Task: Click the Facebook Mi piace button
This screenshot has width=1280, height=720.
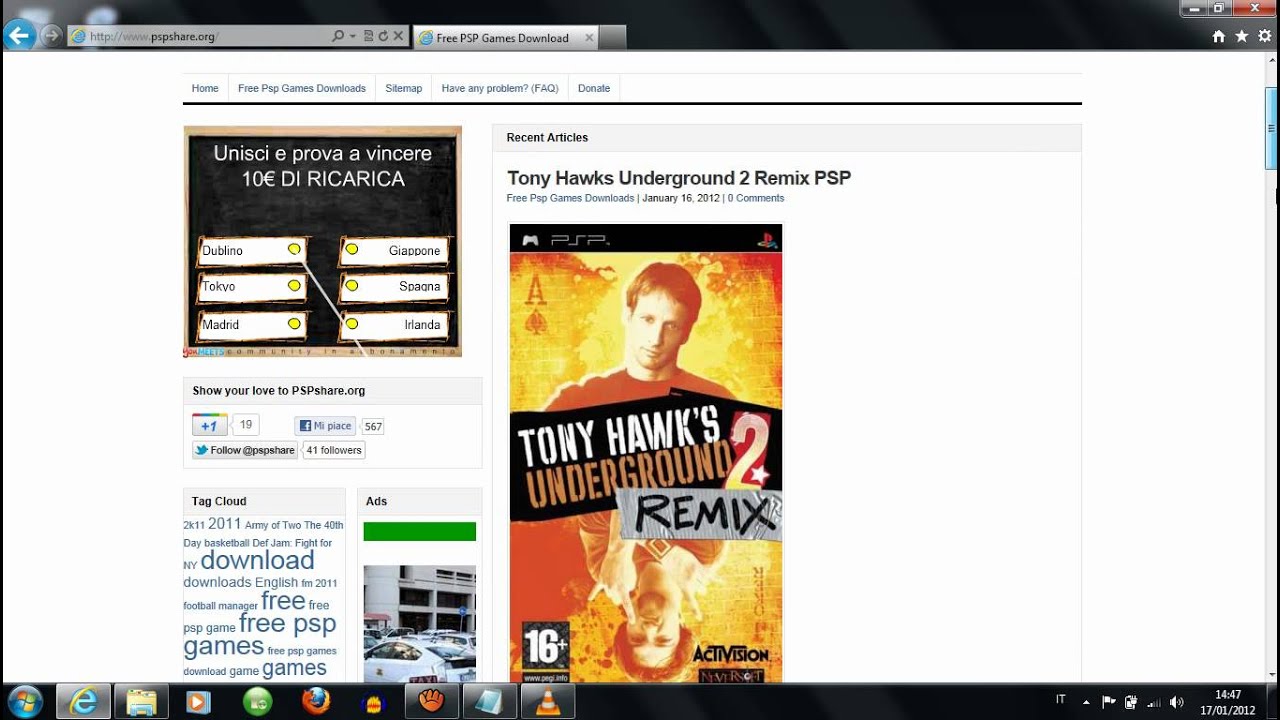Action: [325, 426]
